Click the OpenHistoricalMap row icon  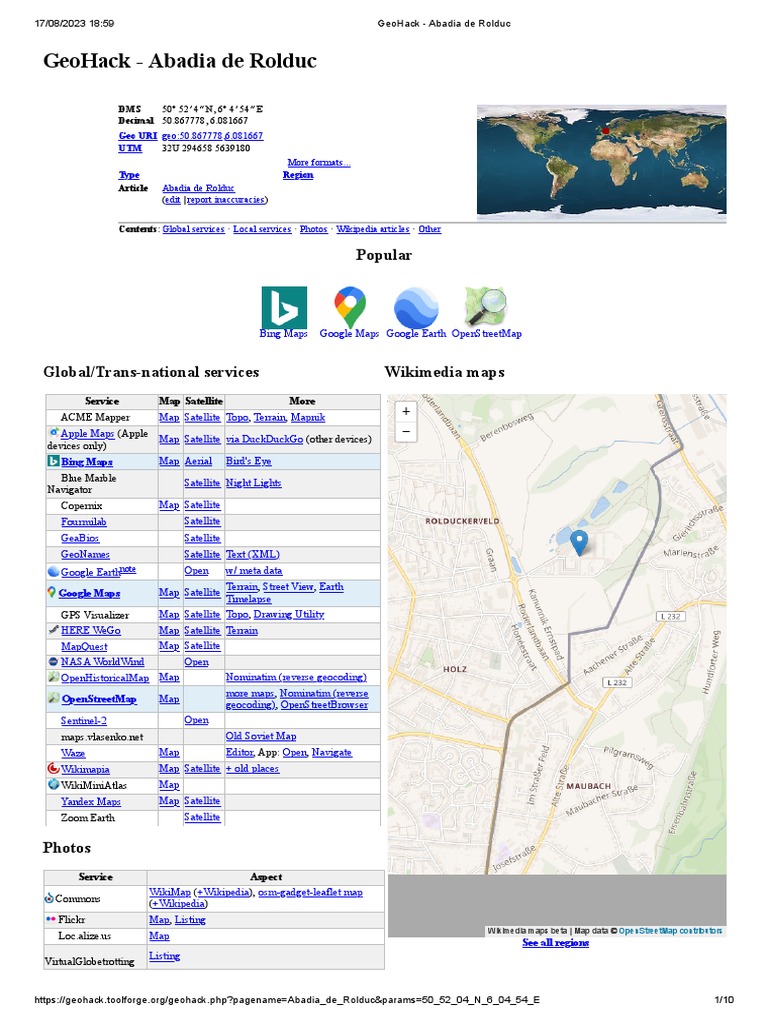[54, 677]
